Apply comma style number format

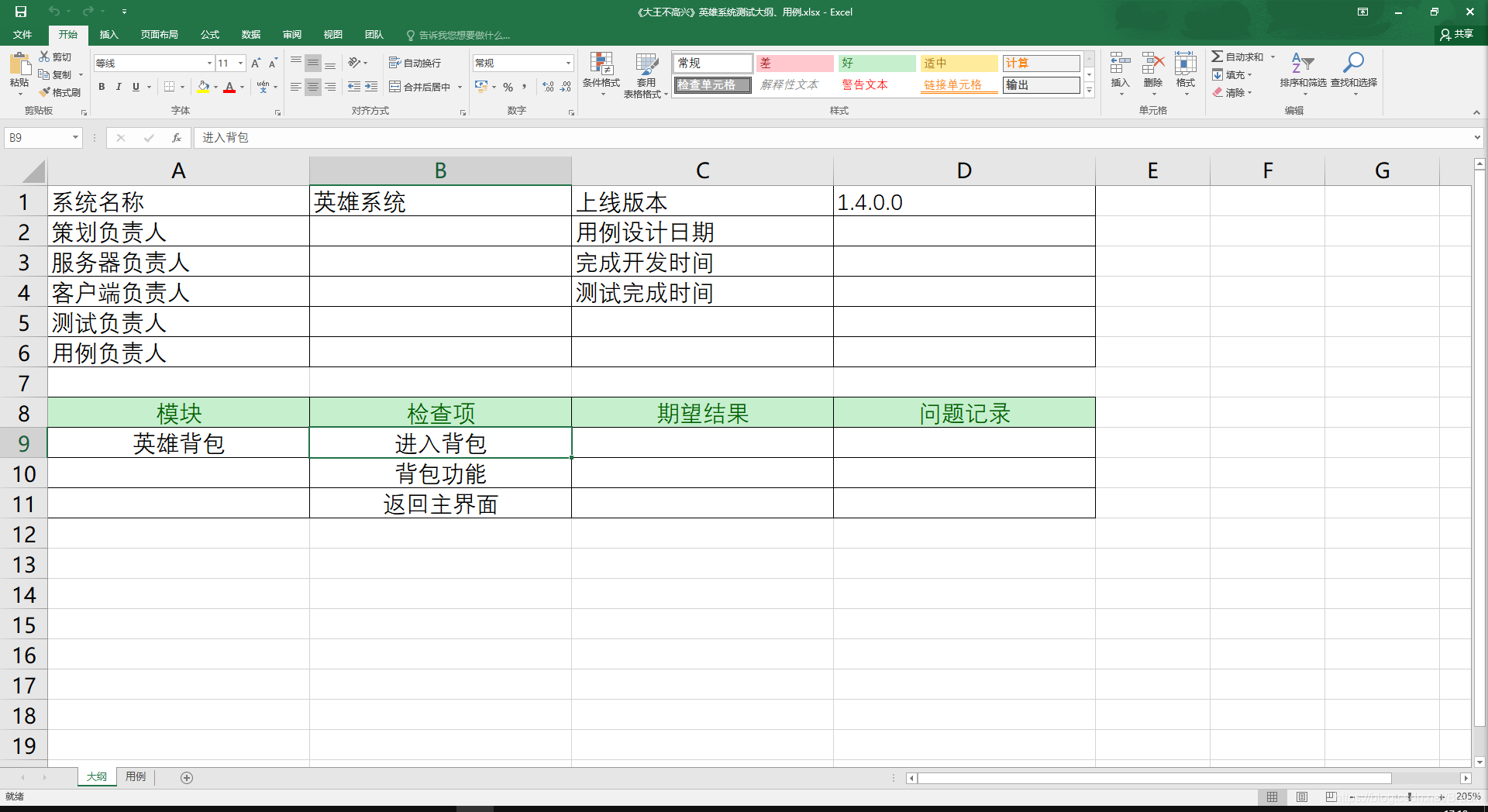point(525,87)
